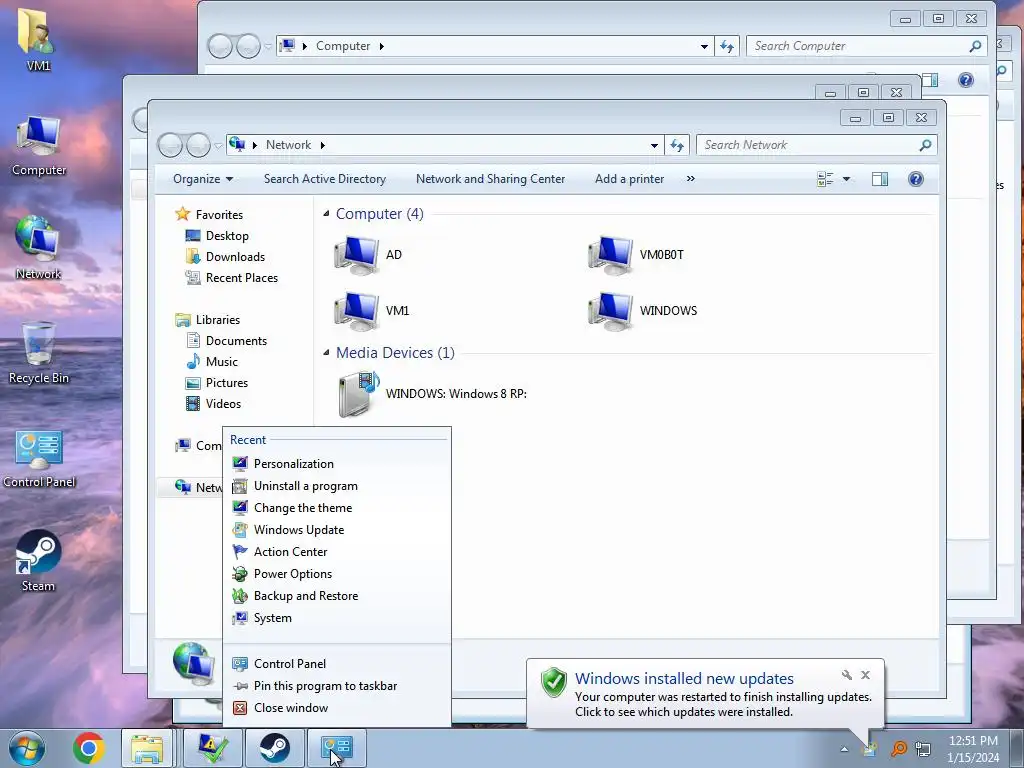Choose Uninstall a program from jump list
1024x768 pixels.
(x=337, y=486)
